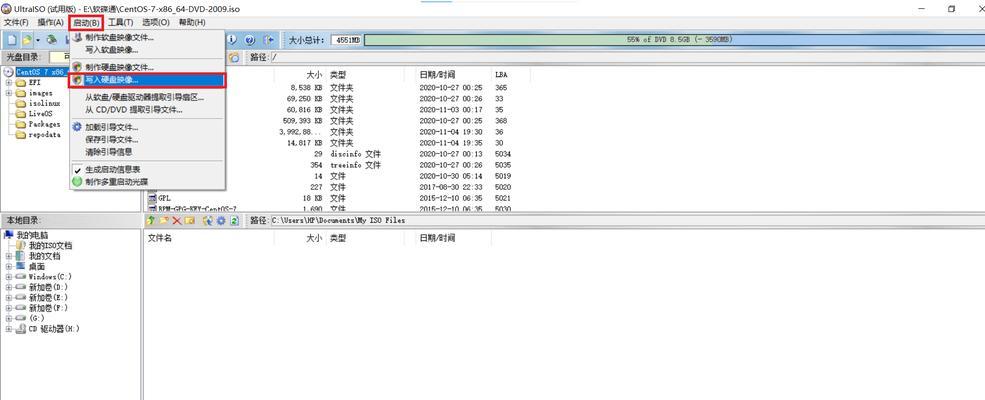Screen dimensions: 985x400
Task: Click the 我的电脑 computer icon
Action: (x=8, y=234)
